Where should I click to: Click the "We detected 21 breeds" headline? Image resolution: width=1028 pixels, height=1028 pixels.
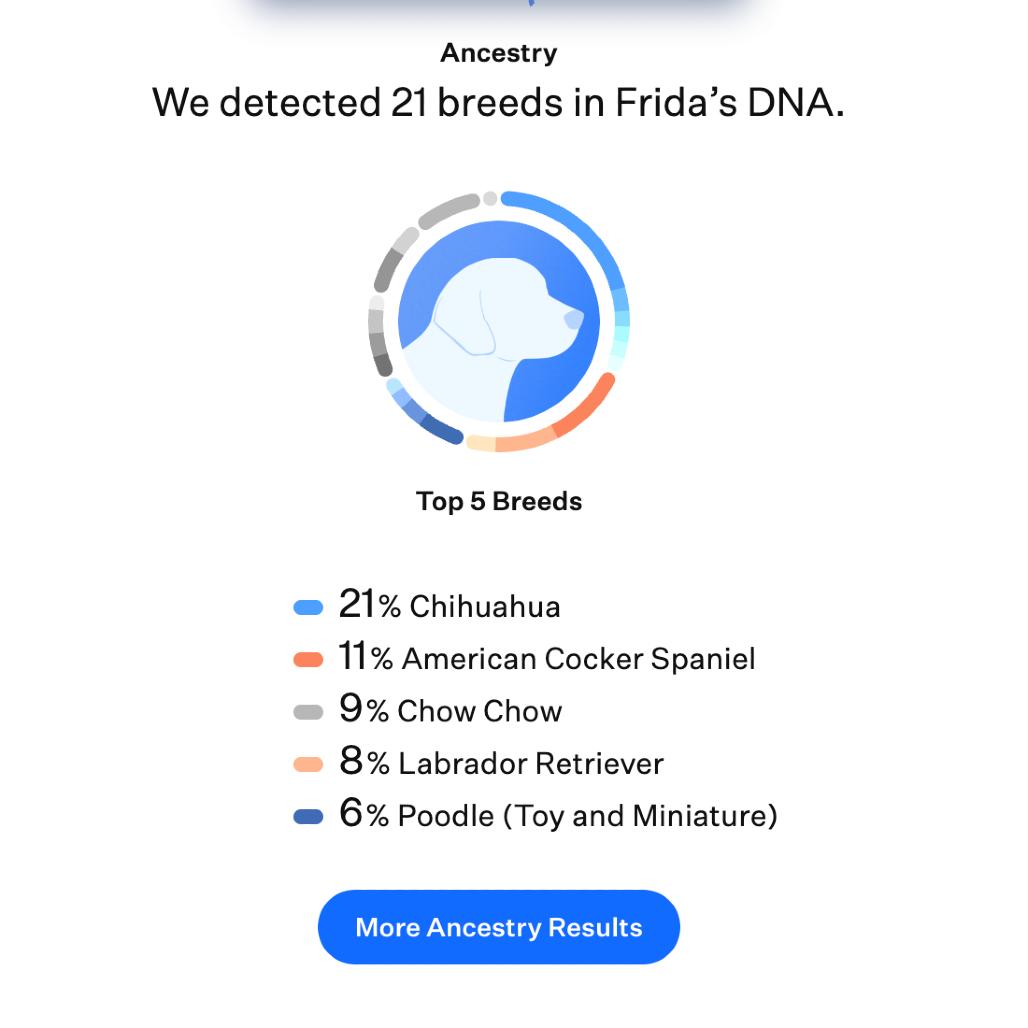point(498,102)
